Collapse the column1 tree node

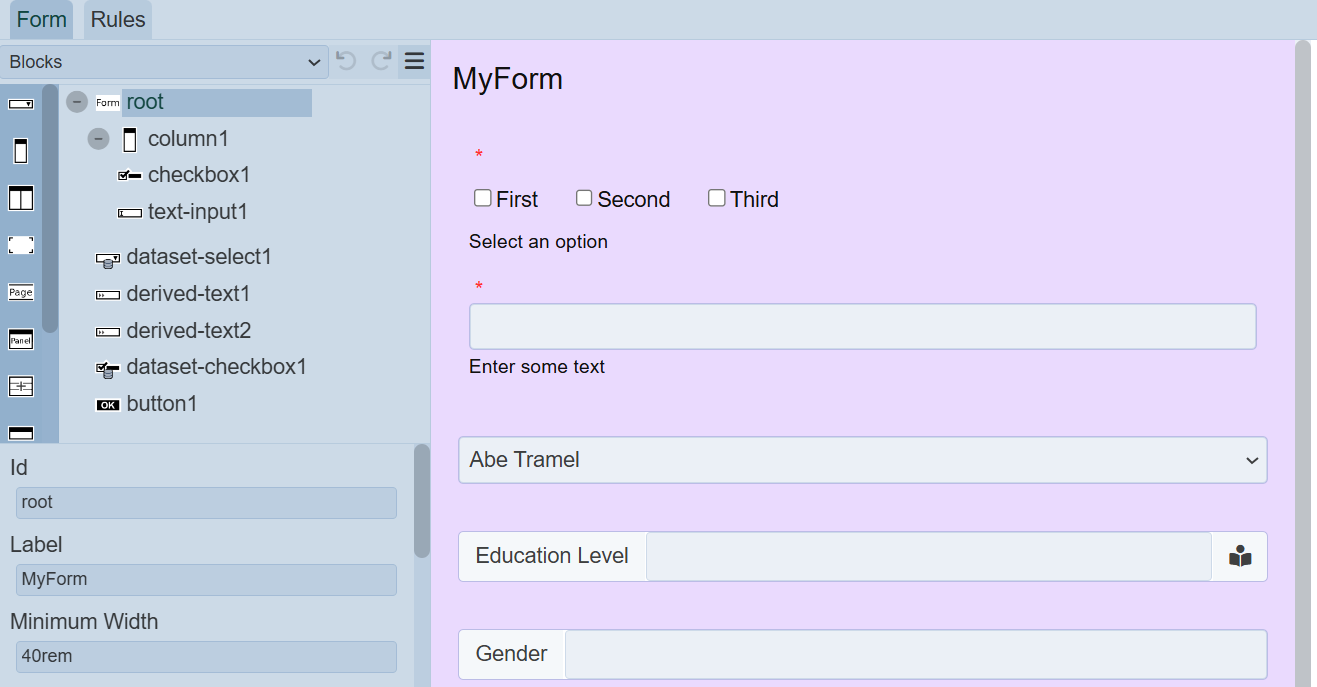(98, 139)
